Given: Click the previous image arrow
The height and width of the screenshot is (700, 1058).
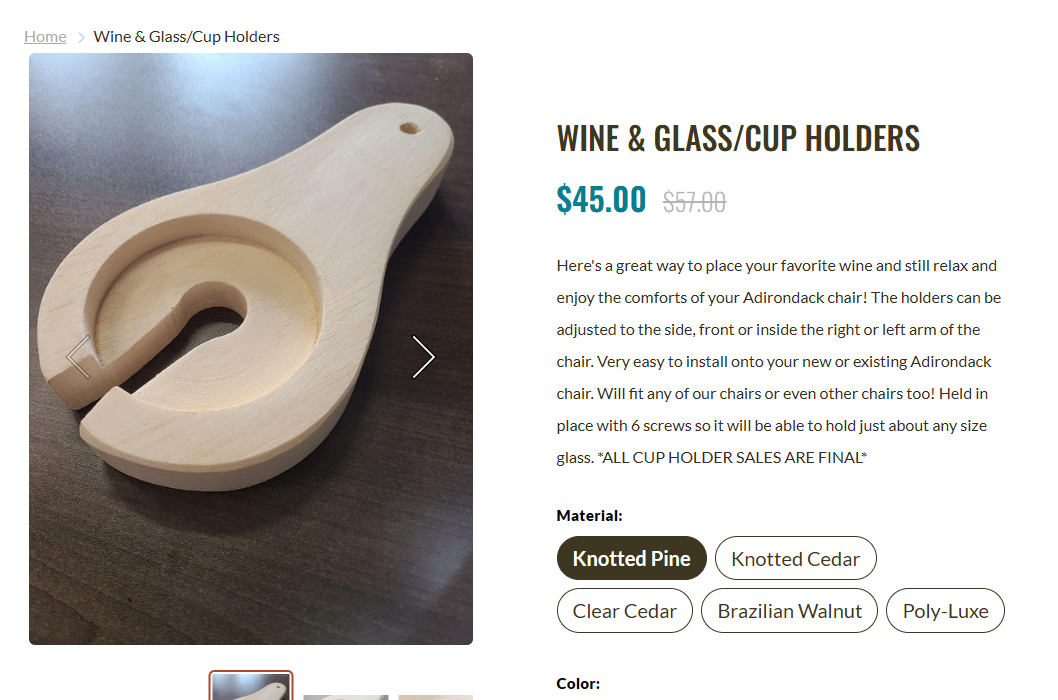Looking at the screenshot, I should pos(79,357).
